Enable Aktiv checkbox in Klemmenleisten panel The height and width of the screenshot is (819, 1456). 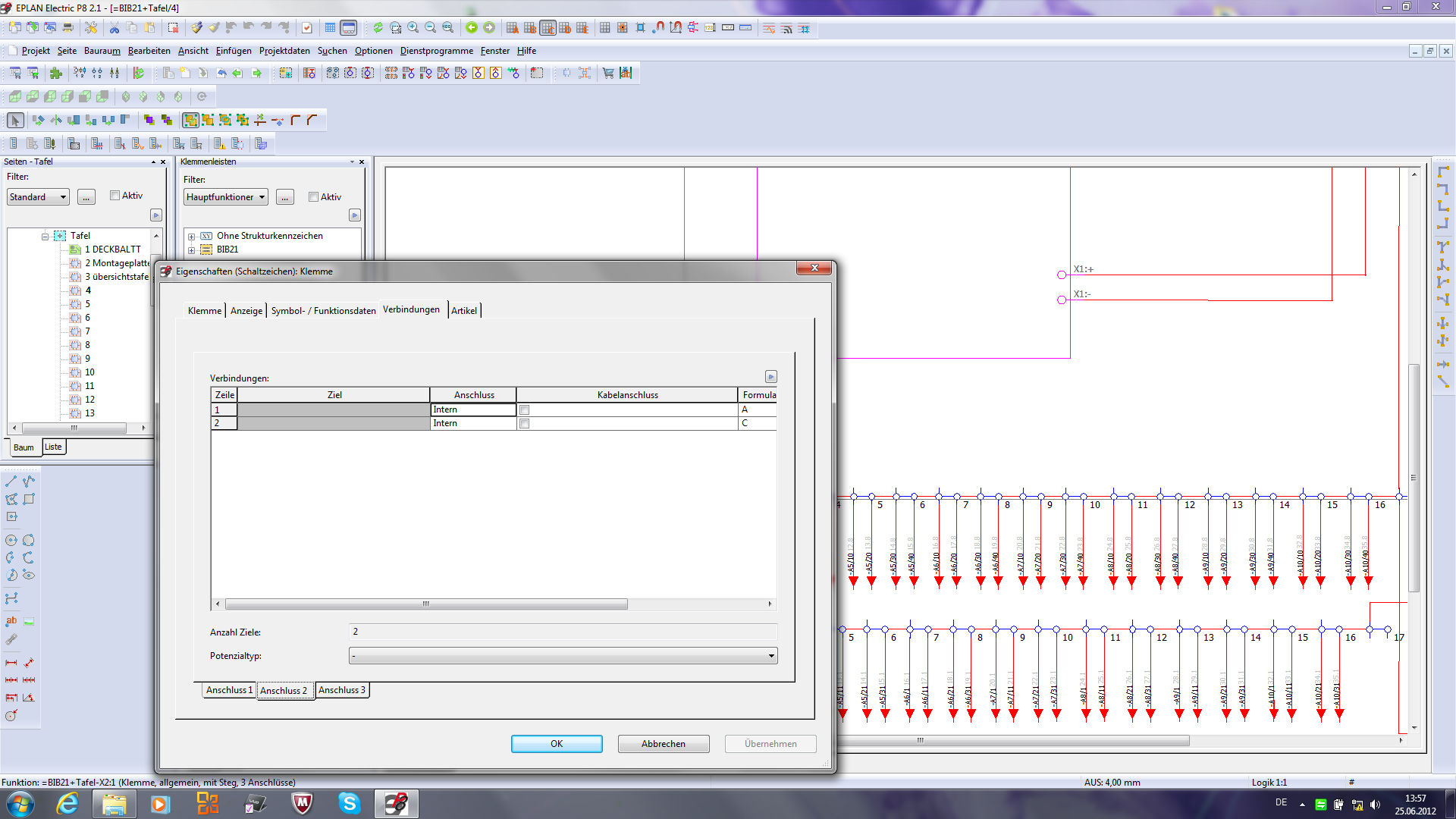click(313, 197)
